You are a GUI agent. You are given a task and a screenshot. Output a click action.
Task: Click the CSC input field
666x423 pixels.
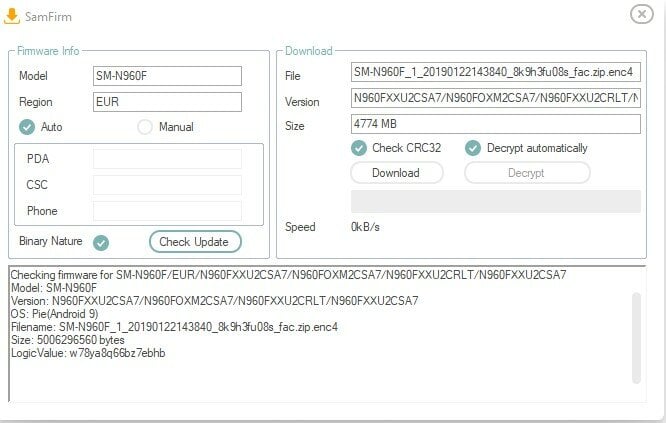click(x=167, y=185)
